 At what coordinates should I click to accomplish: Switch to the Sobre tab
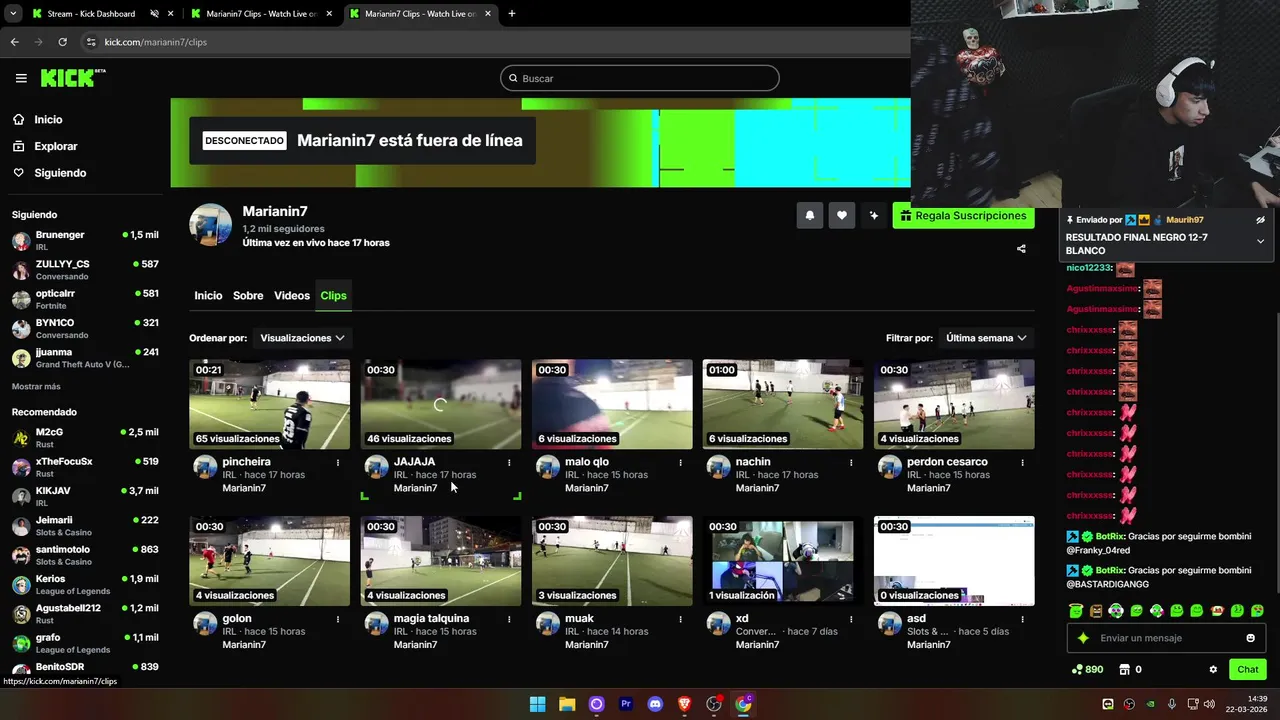[x=248, y=296]
